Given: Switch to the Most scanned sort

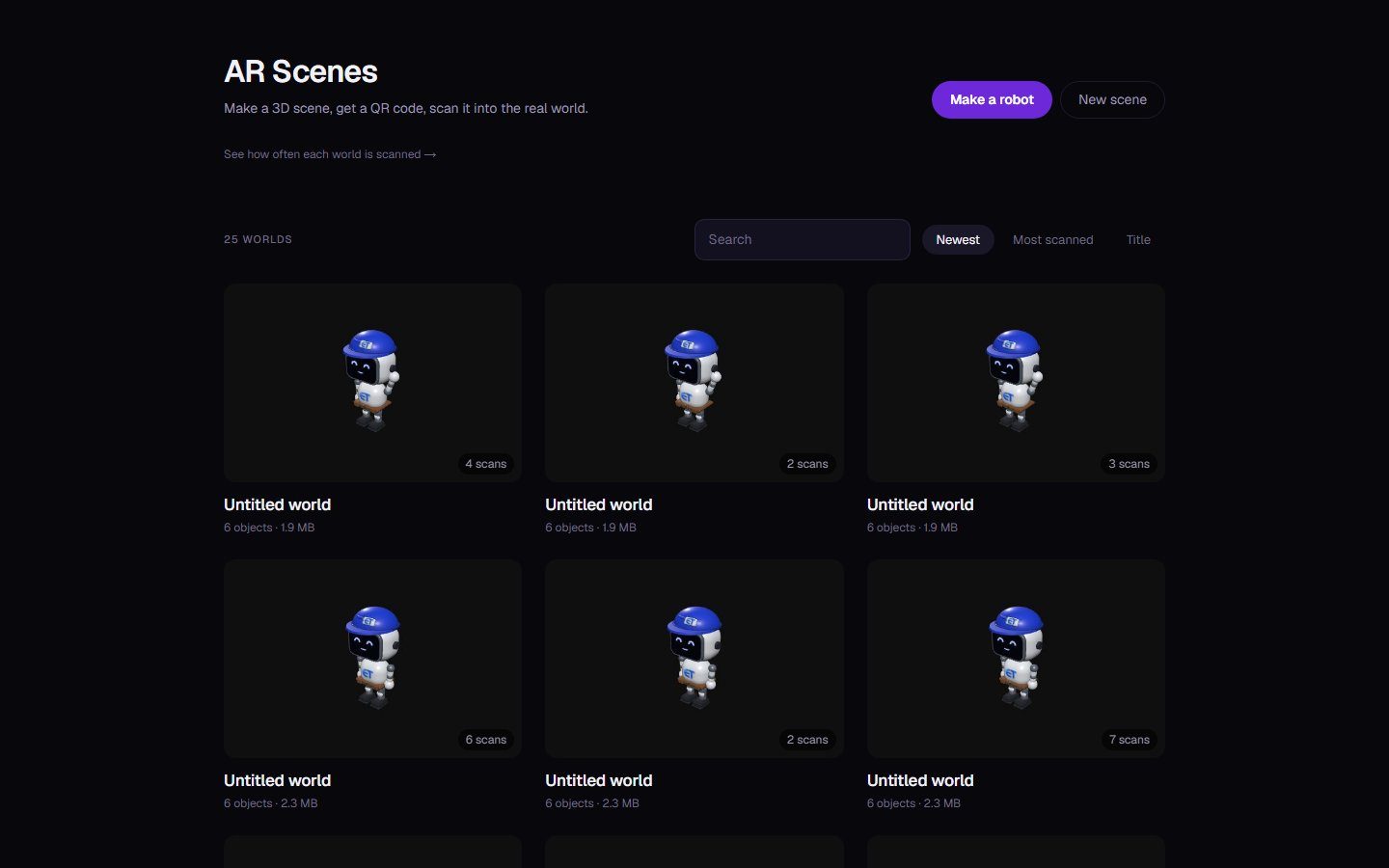Looking at the screenshot, I should point(1053,239).
